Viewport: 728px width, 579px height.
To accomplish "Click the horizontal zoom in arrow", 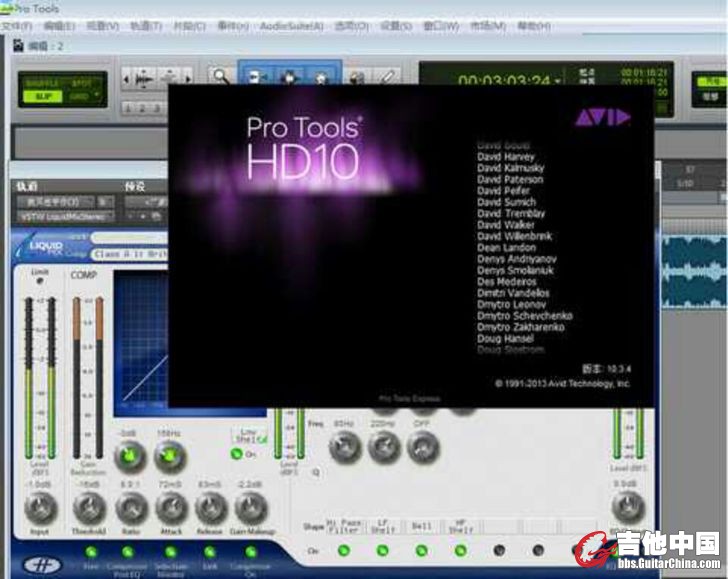I will pyautogui.click(x=188, y=79).
